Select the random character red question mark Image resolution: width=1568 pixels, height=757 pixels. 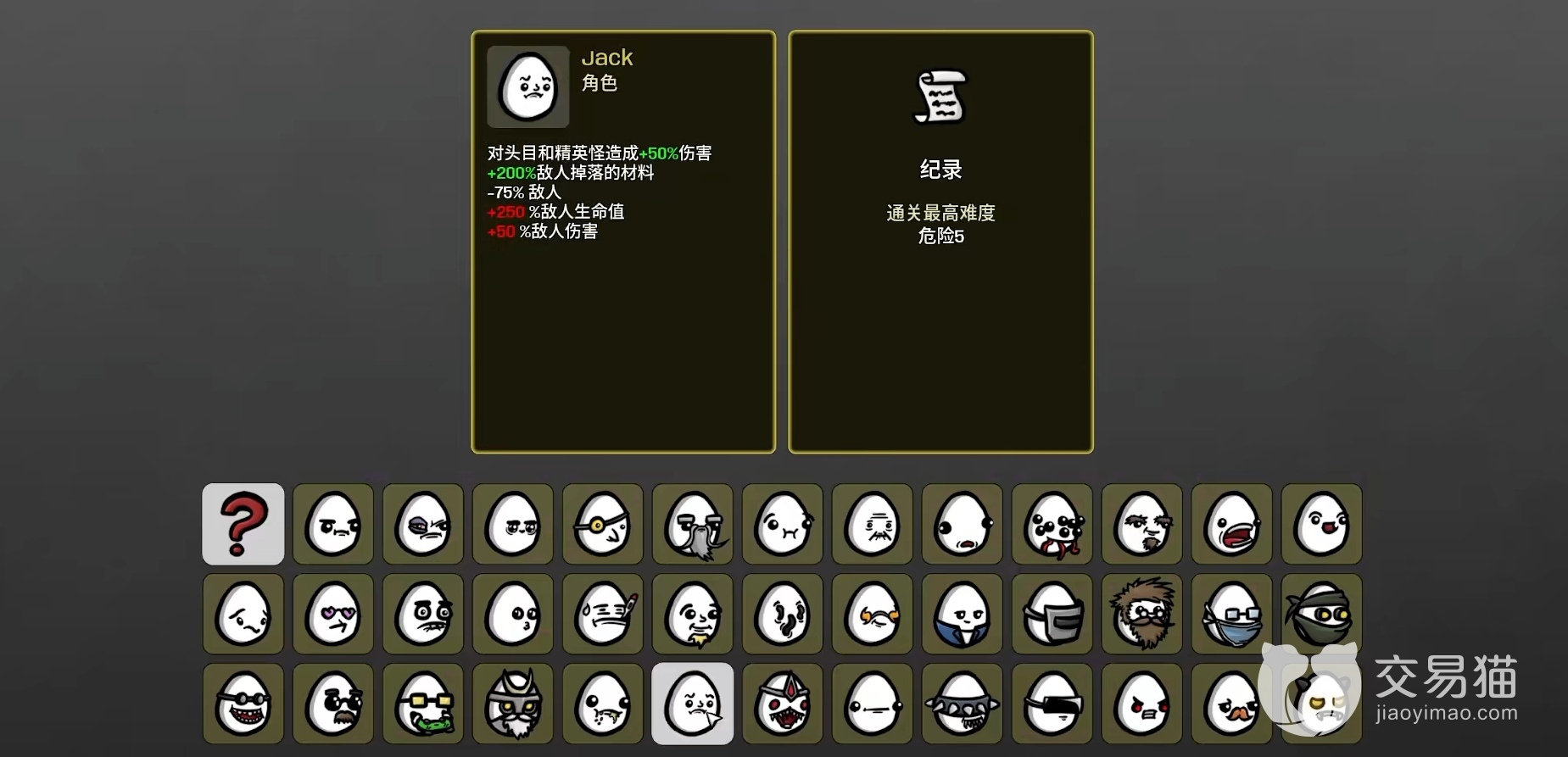point(243,524)
